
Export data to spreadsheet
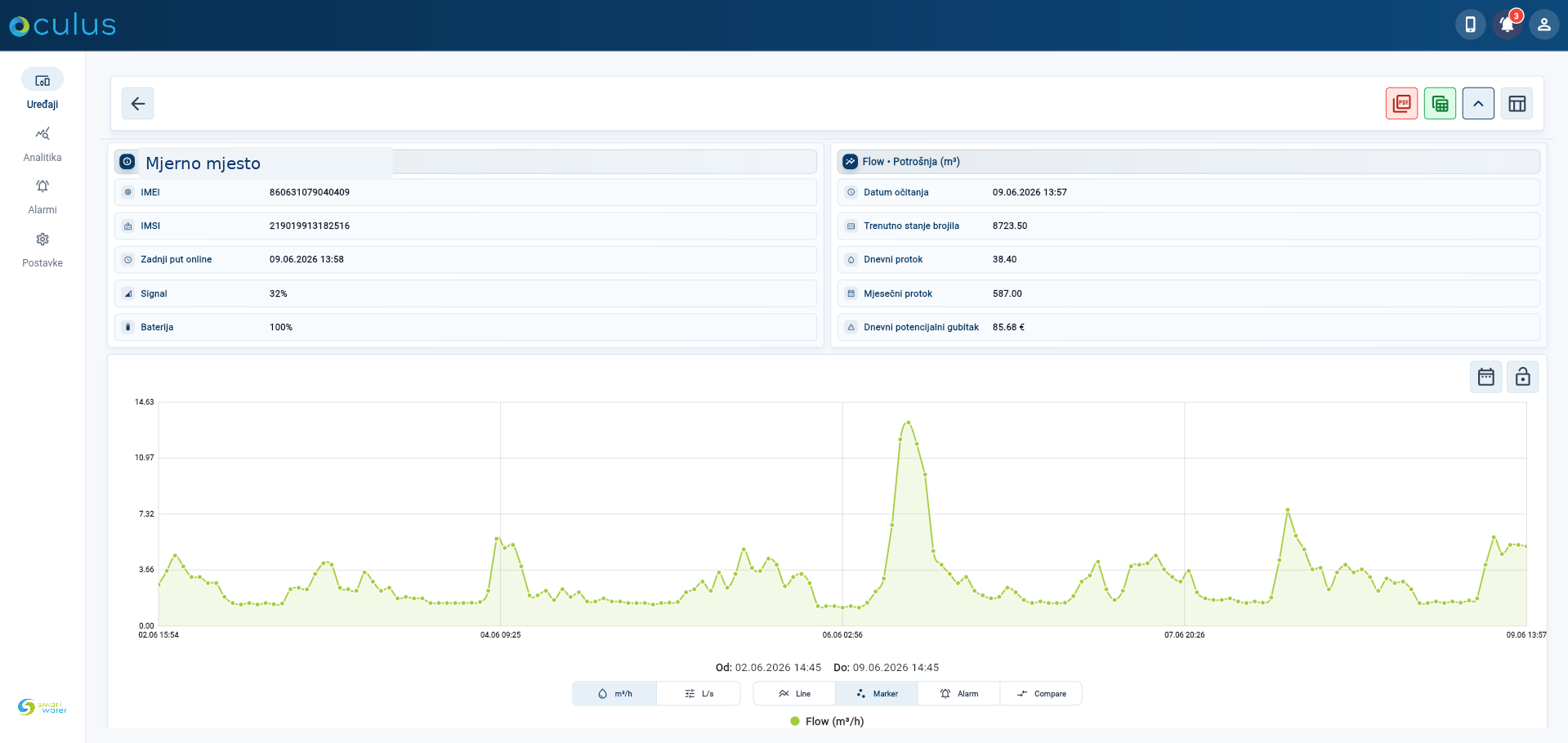1441,104
